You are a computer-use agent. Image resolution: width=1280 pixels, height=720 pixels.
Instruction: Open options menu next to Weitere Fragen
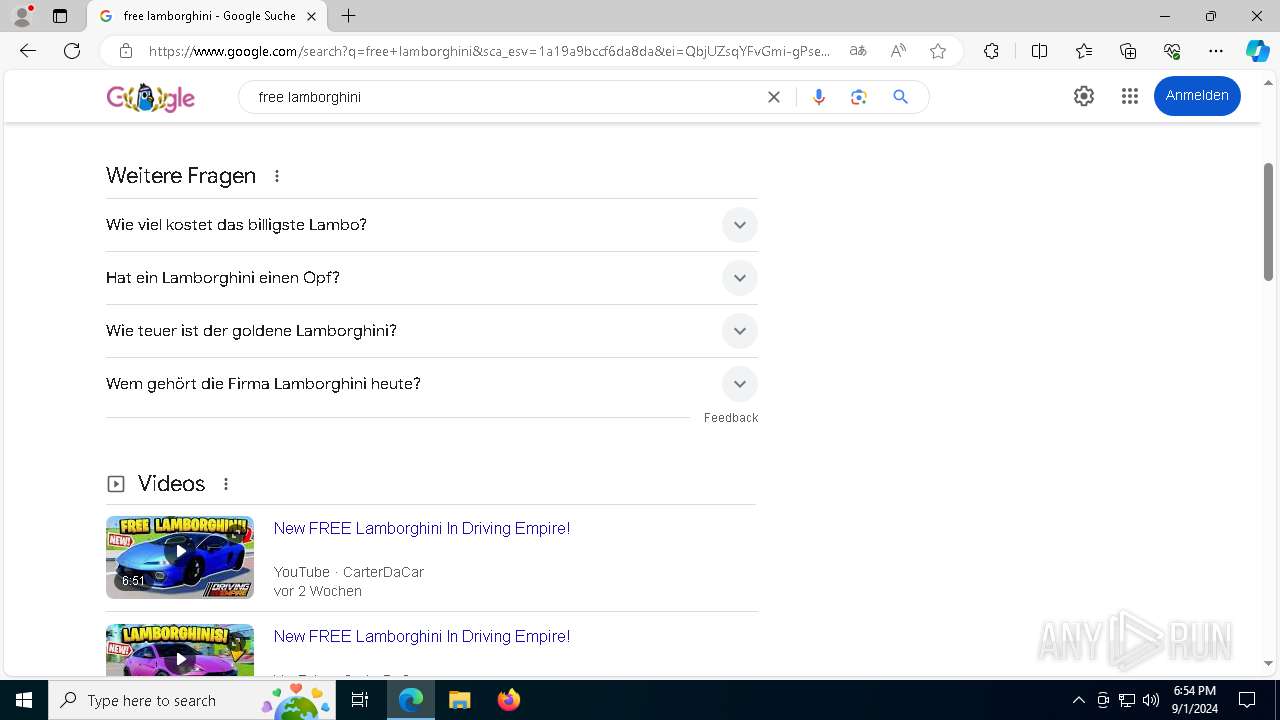tap(277, 176)
